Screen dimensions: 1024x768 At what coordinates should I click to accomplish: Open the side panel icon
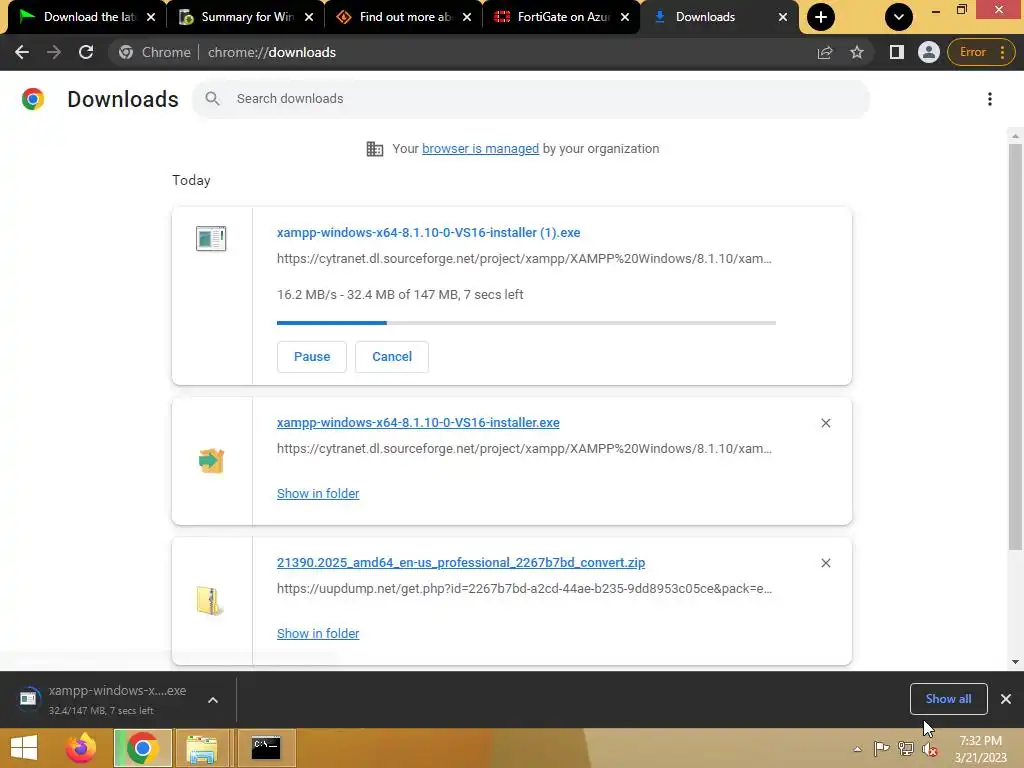point(897,52)
